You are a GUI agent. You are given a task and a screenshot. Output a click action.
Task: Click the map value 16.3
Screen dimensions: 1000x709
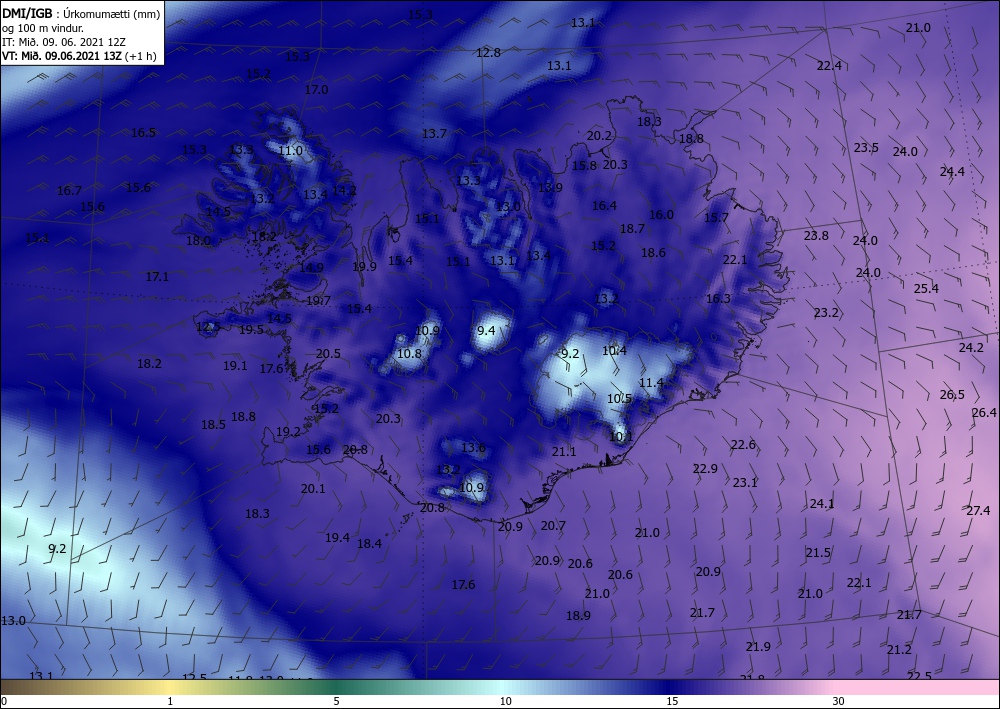(718, 298)
